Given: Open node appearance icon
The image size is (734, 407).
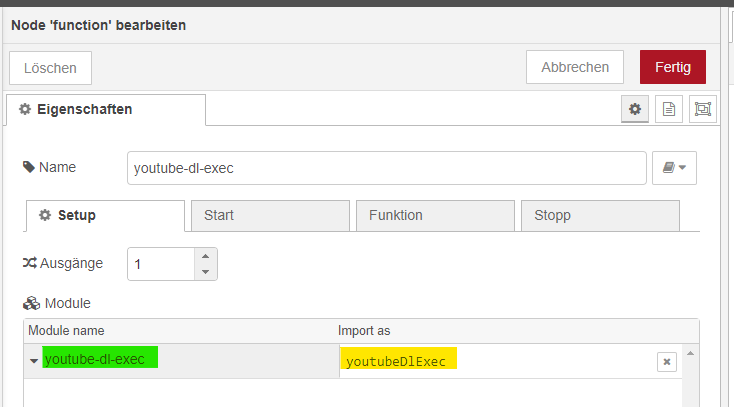Looking at the screenshot, I should click(x=702, y=109).
